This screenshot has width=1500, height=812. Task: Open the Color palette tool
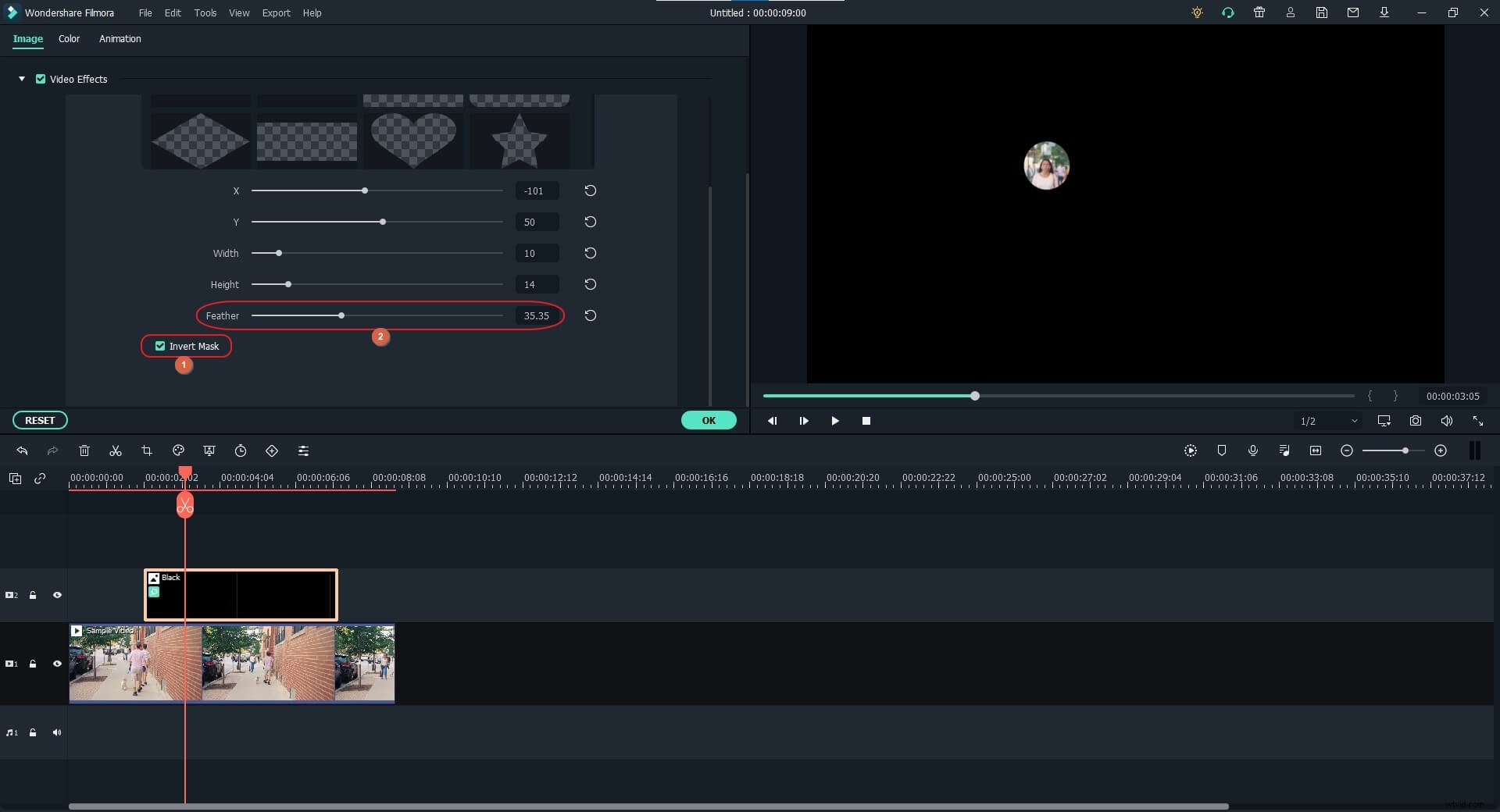178,451
